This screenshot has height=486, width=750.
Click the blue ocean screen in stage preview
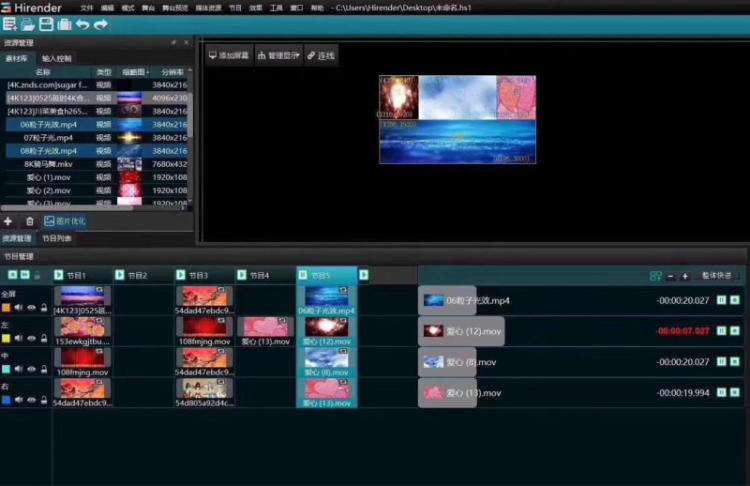coord(457,142)
